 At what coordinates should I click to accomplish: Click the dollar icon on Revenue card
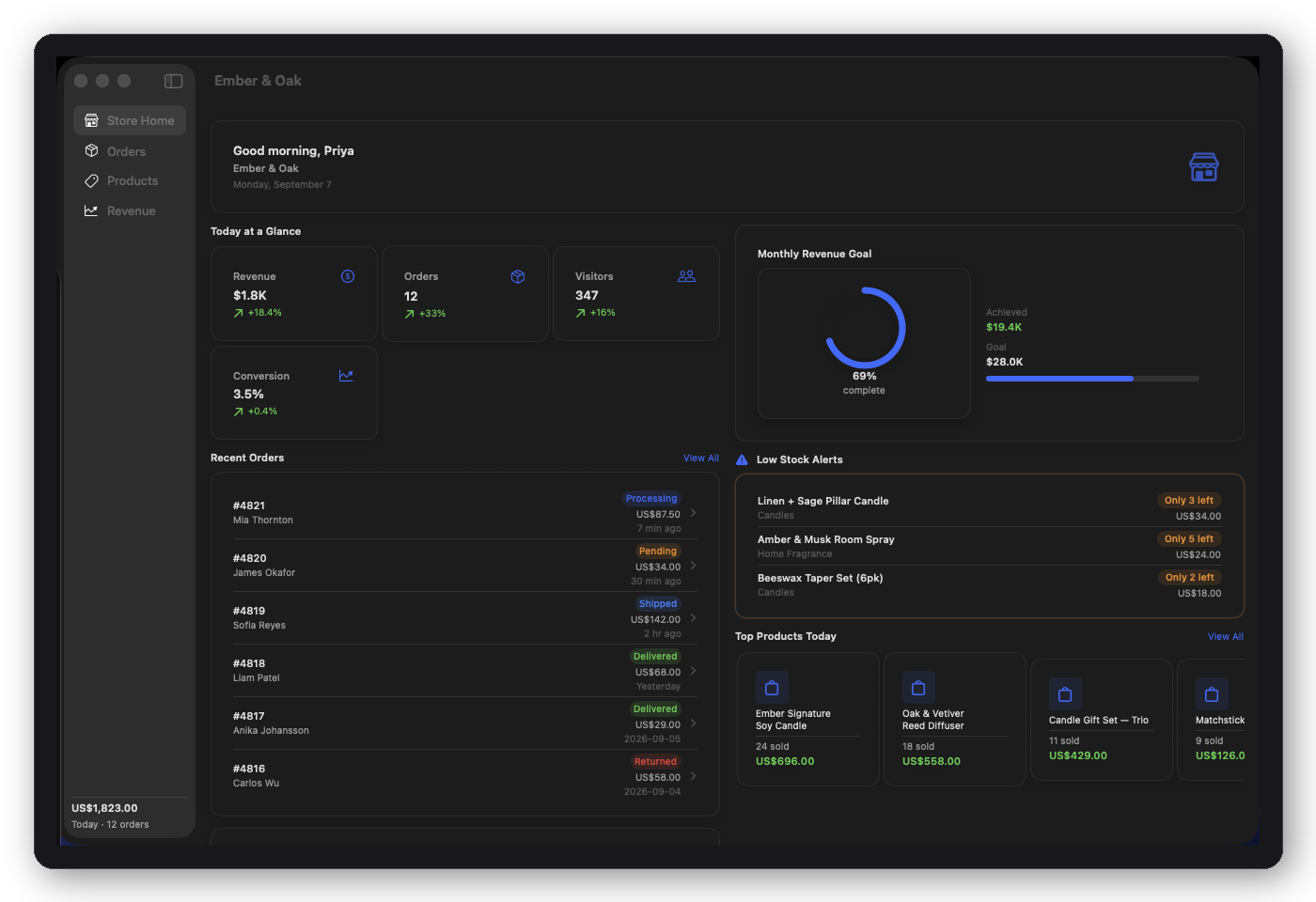348,276
